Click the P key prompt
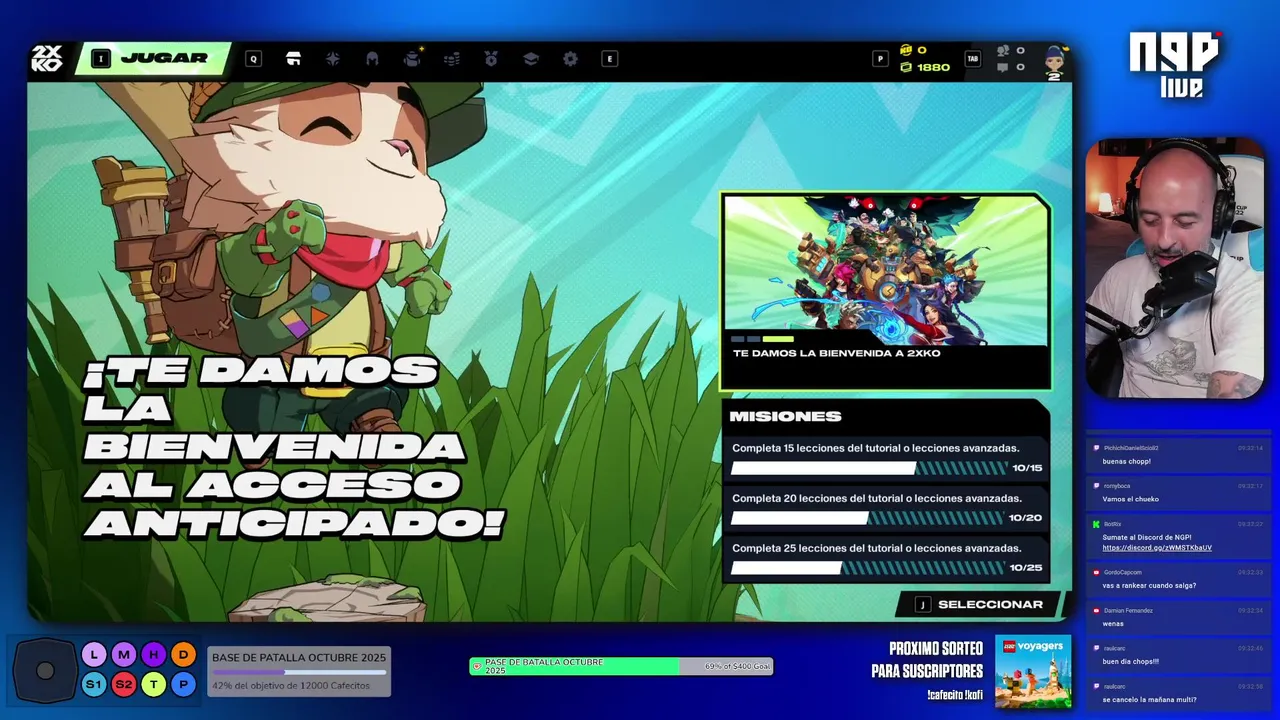The width and height of the screenshot is (1280, 720). (x=880, y=59)
